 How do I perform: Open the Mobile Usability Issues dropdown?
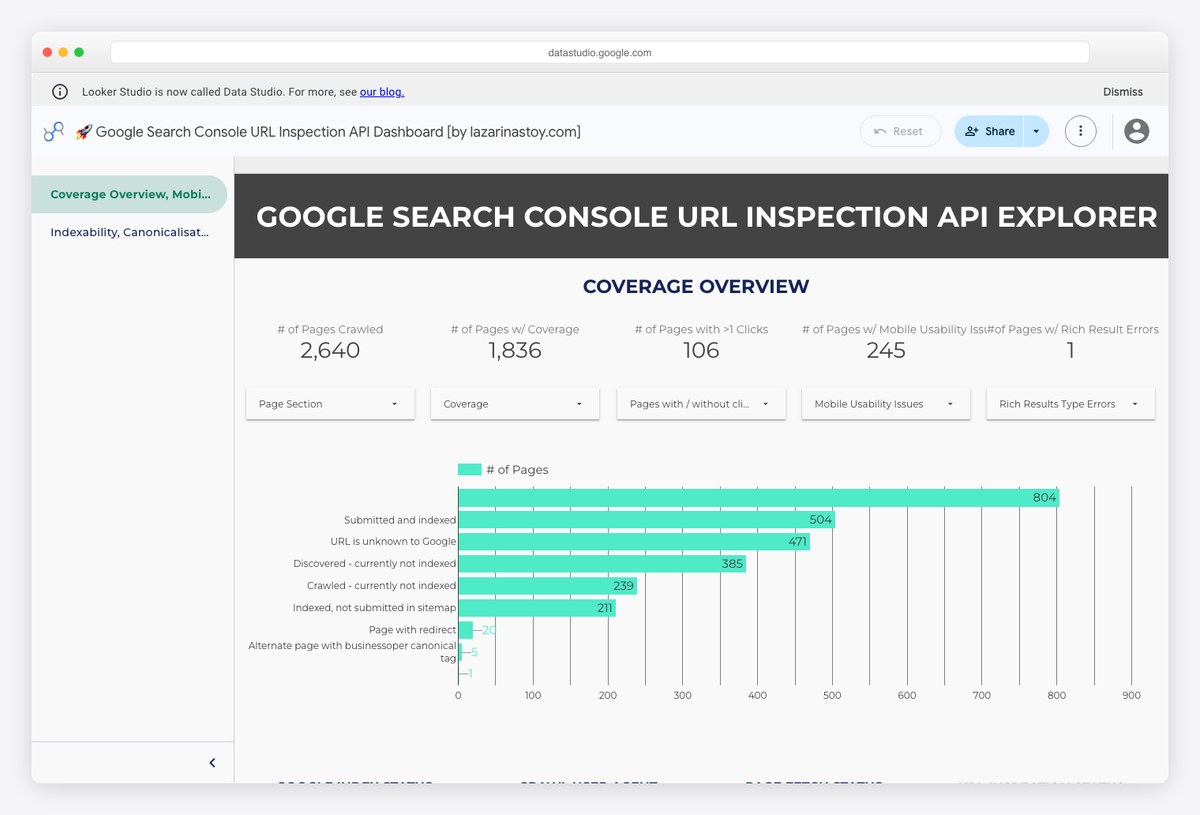pyautogui.click(x=886, y=404)
